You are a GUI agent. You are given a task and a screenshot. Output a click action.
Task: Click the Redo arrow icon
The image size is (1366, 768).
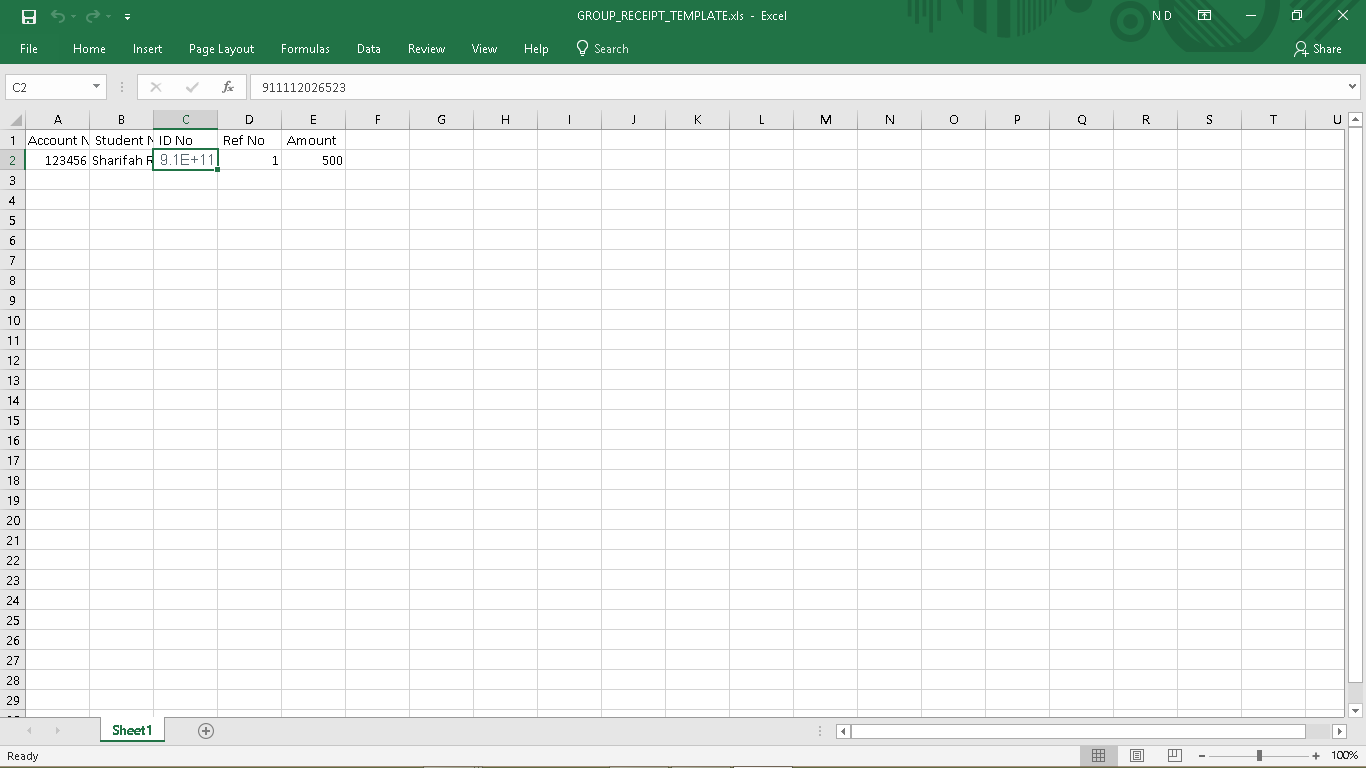tap(93, 16)
